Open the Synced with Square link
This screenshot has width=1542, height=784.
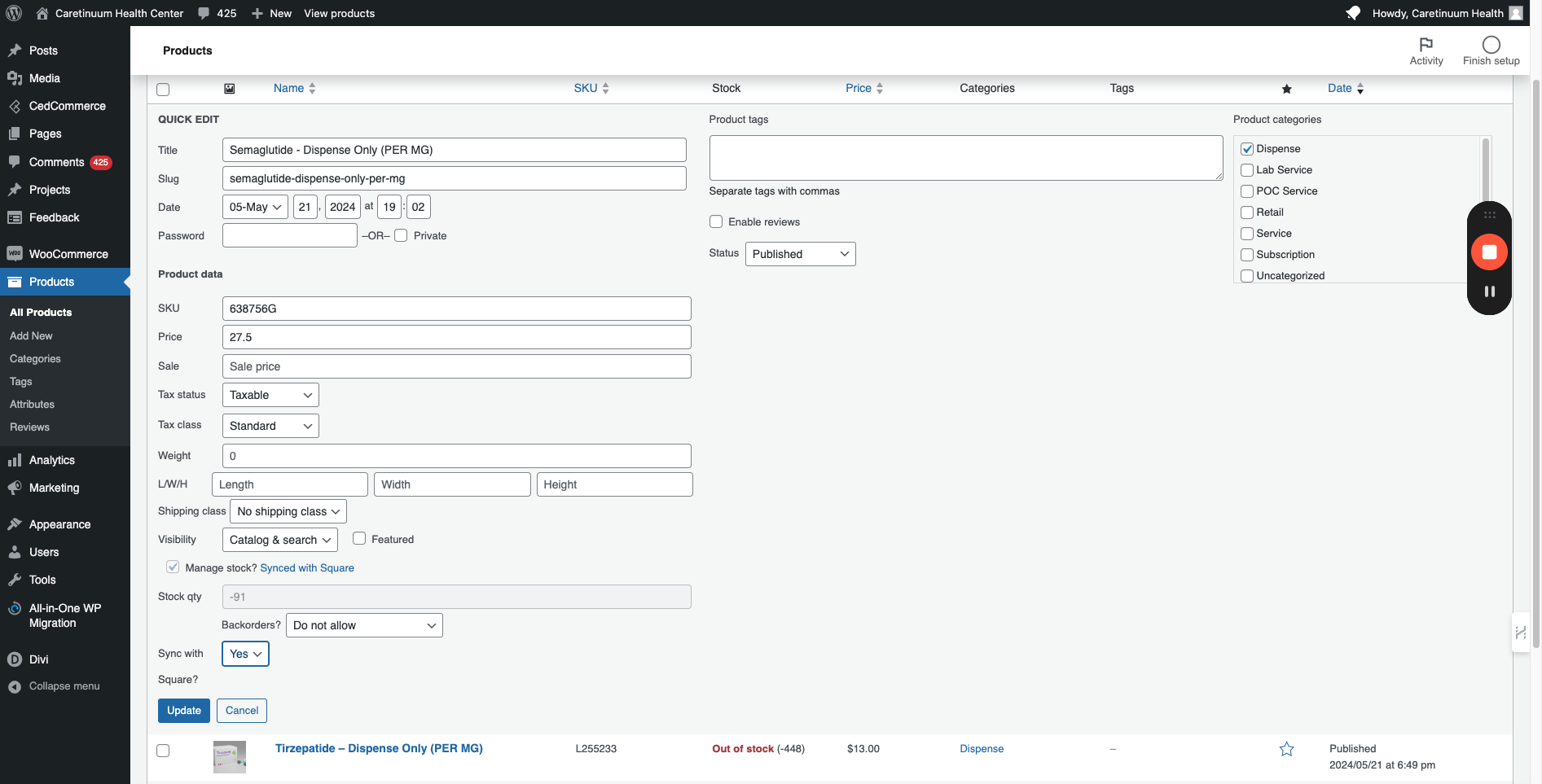(307, 568)
